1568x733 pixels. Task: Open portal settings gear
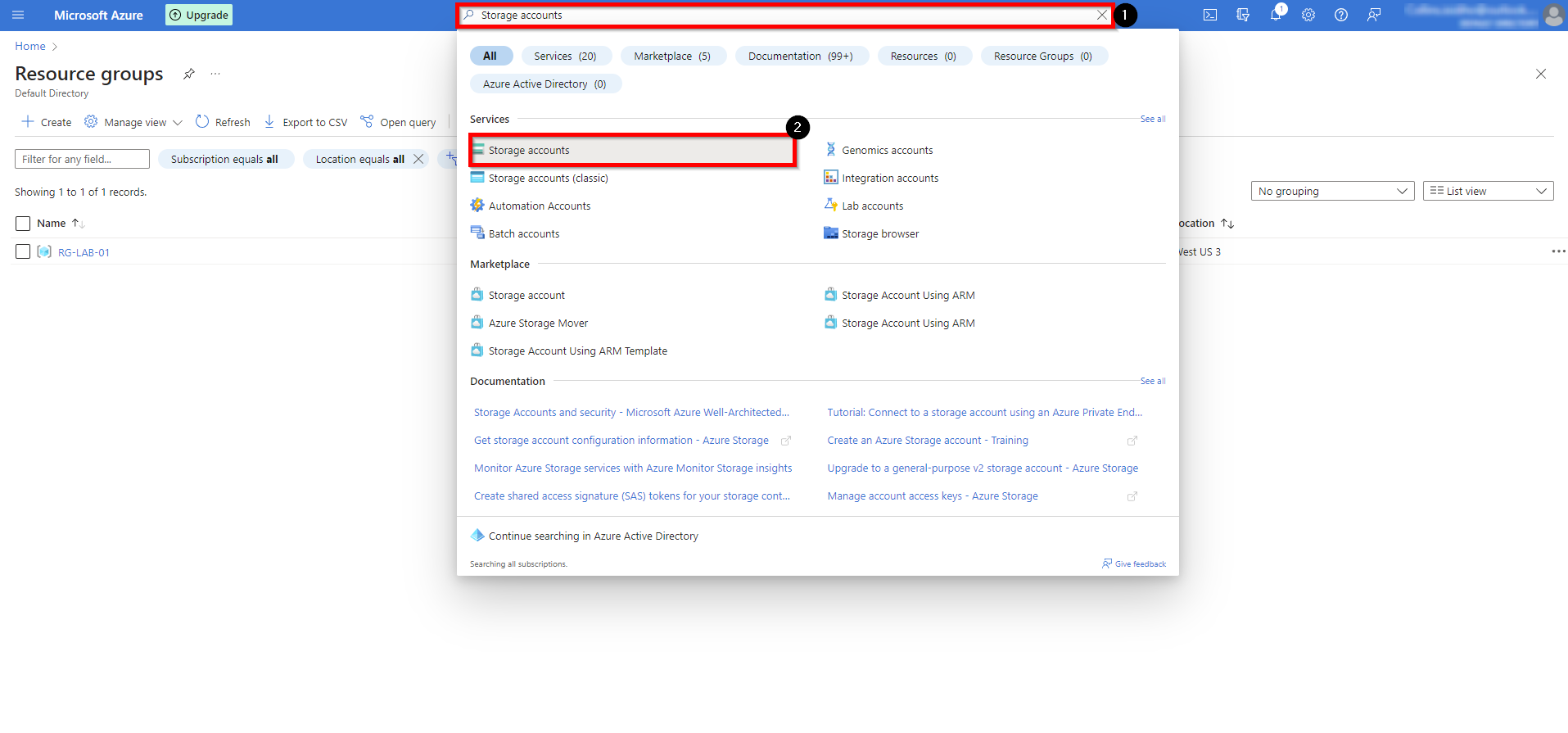coord(1308,15)
